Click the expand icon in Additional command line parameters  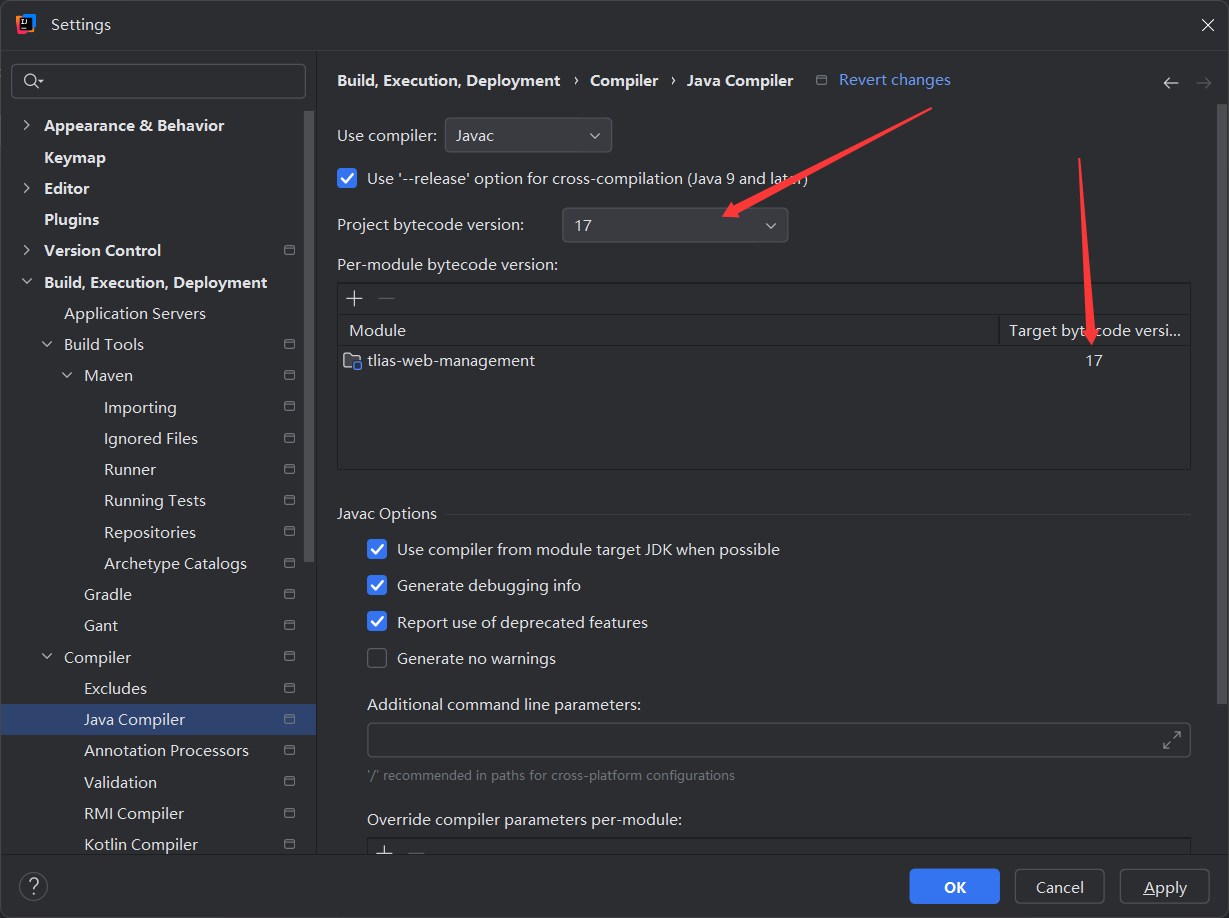coord(1171,740)
